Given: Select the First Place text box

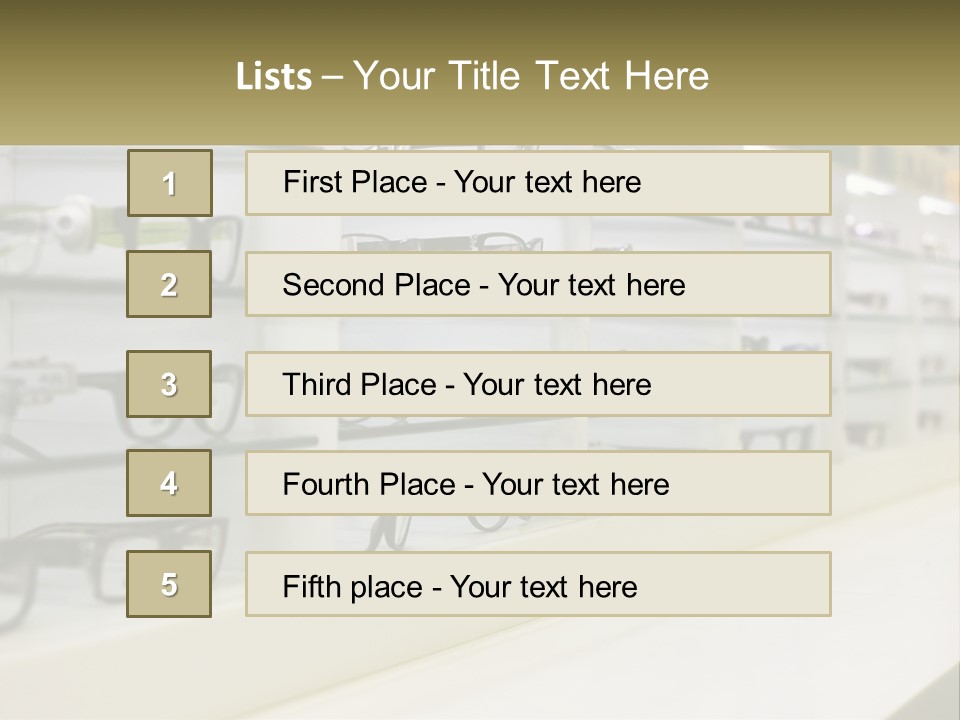Looking at the screenshot, I should pos(538,183).
